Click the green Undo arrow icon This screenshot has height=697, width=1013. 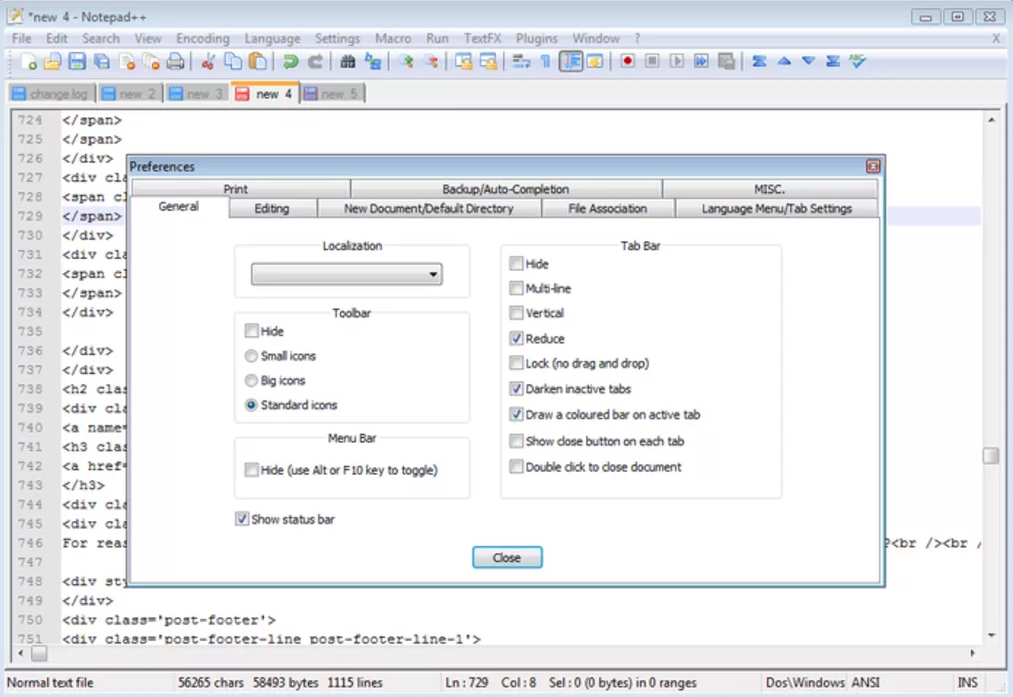290,61
